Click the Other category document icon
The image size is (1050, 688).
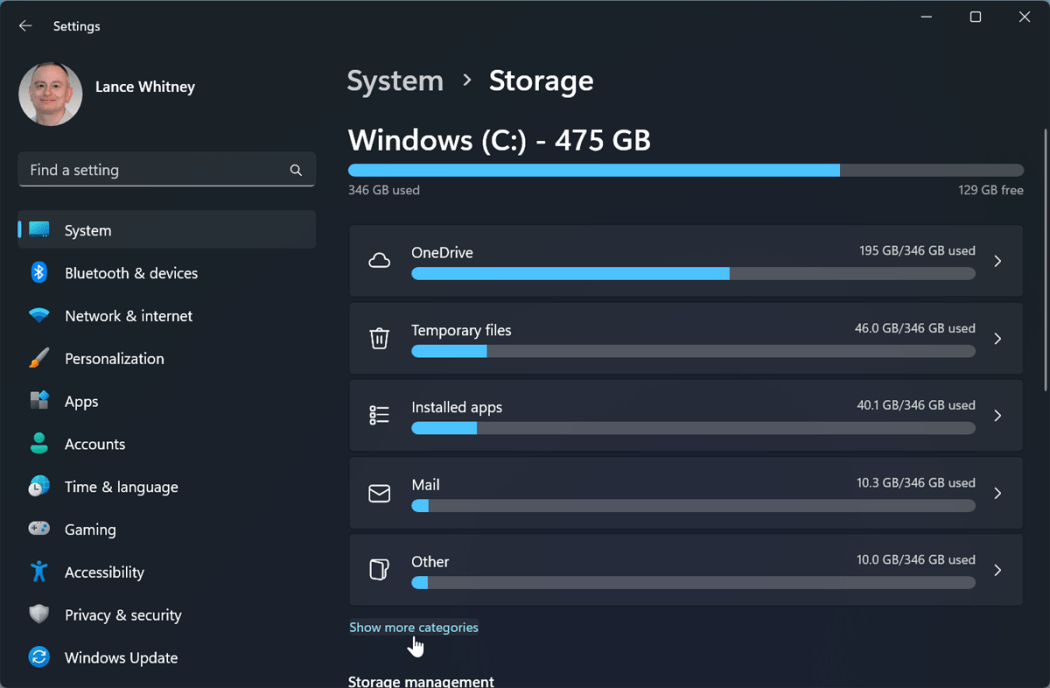379,569
